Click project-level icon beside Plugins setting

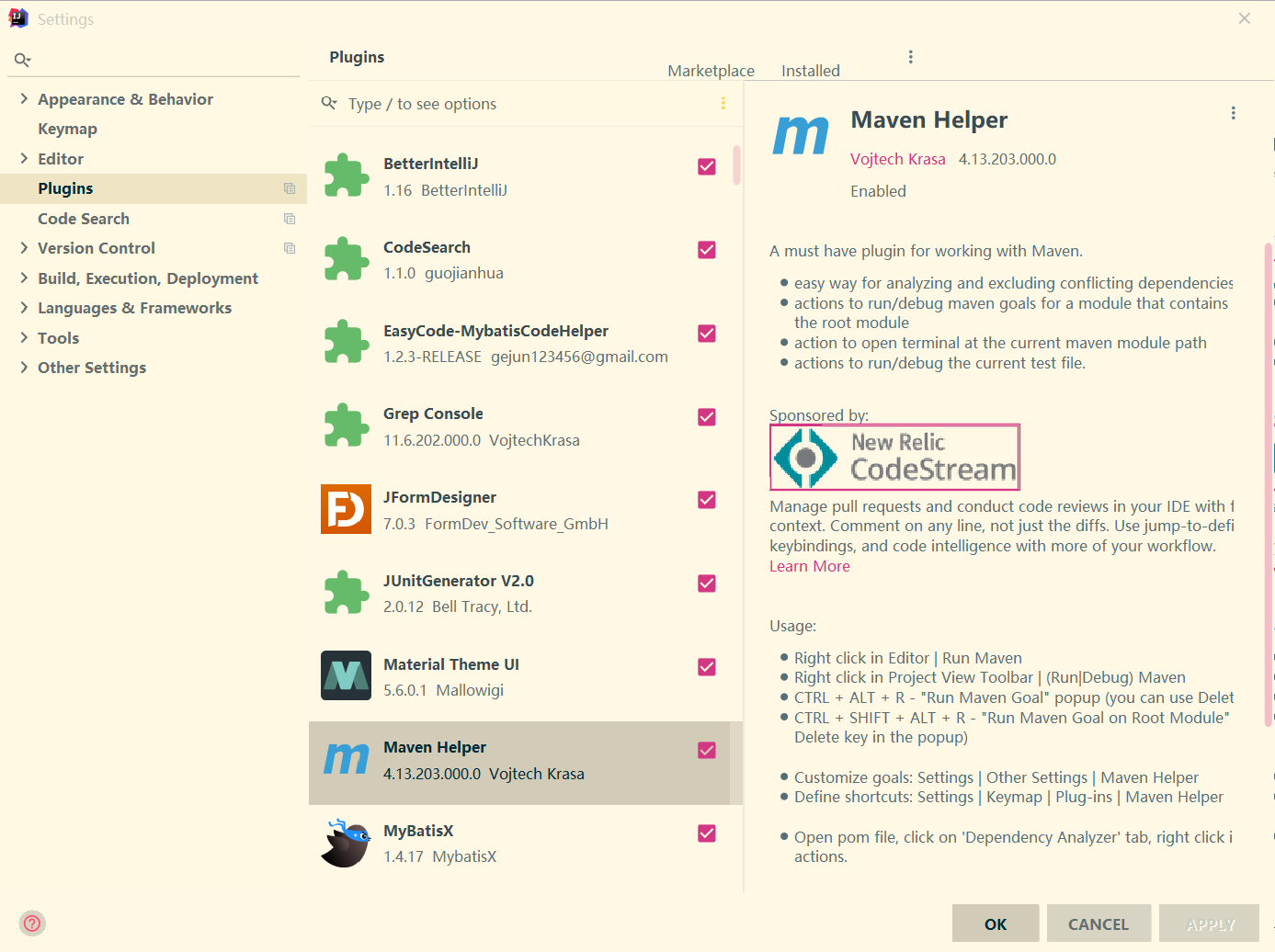[290, 188]
